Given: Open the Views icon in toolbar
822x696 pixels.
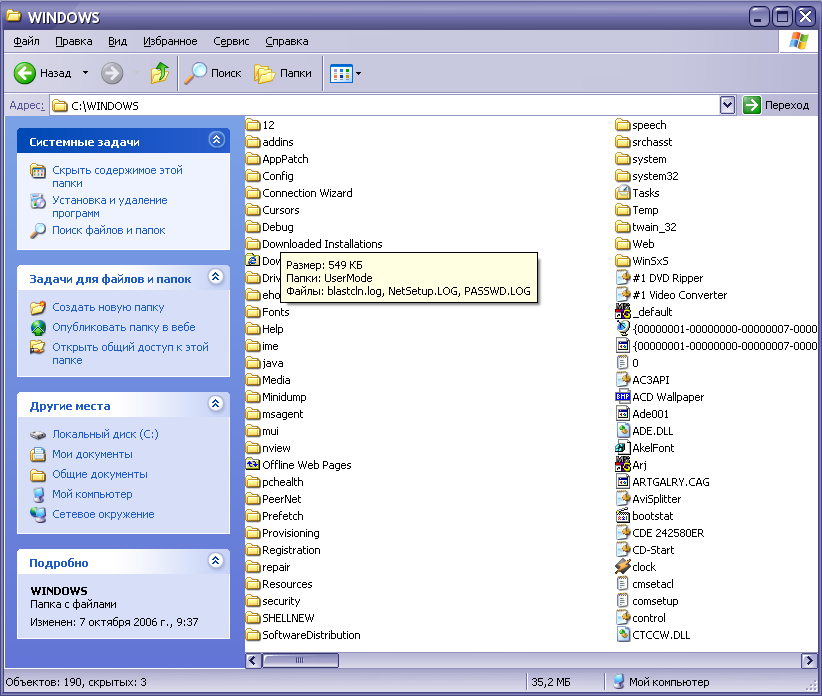Looking at the screenshot, I should [341, 74].
